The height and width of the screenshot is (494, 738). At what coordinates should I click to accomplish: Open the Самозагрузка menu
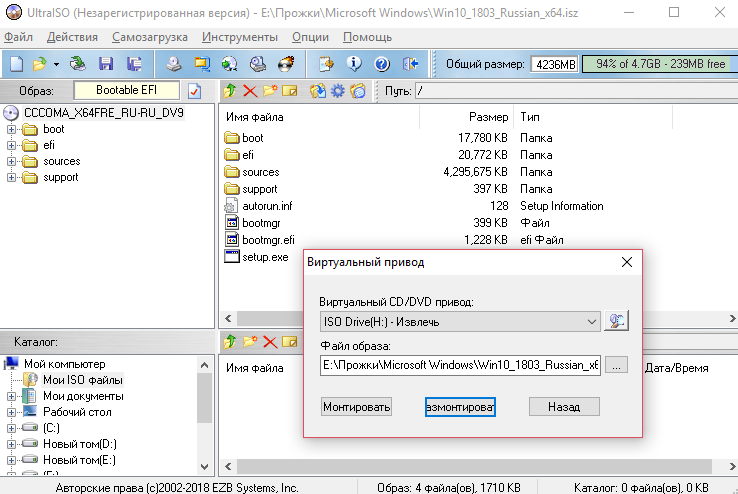(150, 37)
